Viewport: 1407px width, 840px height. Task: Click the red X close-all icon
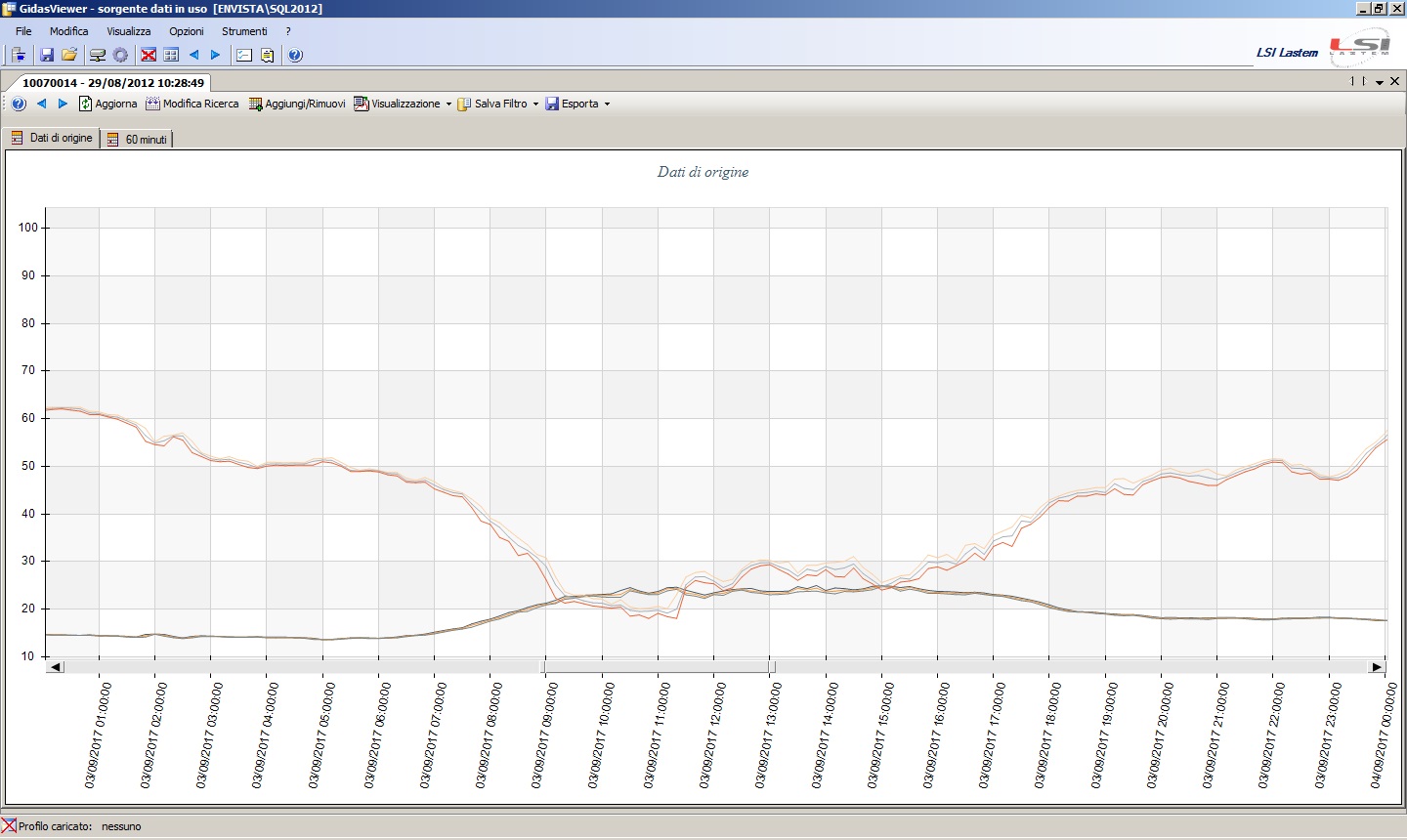[149, 55]
